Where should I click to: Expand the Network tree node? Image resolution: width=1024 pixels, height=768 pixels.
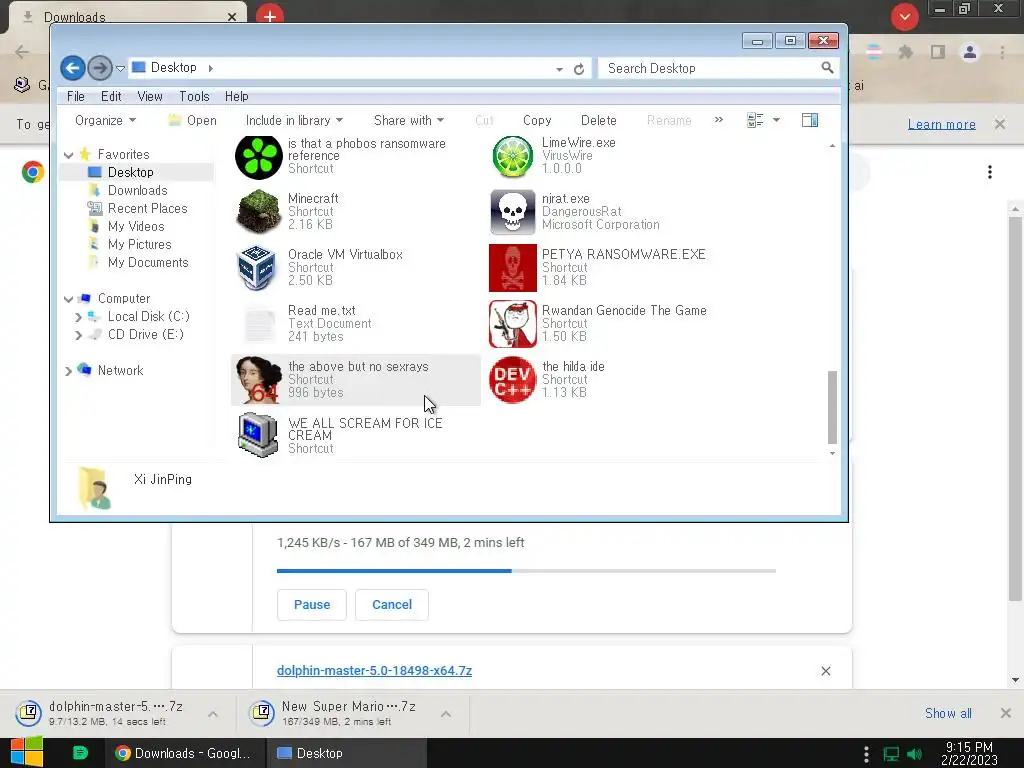69,371
